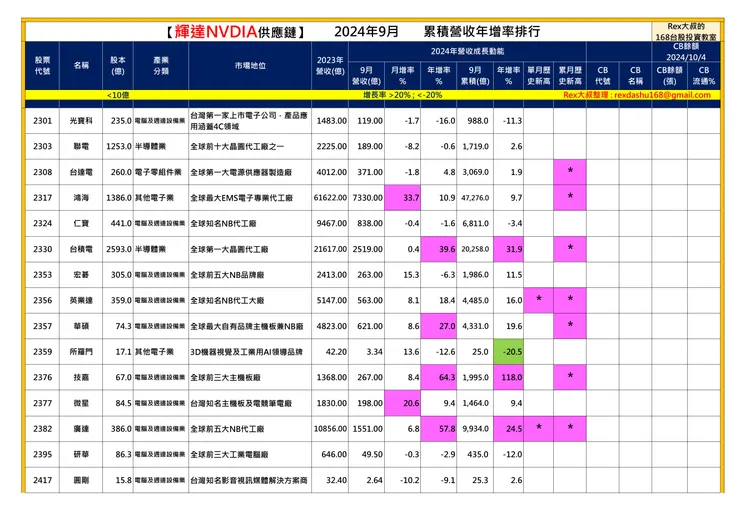
Task: Select stock code 2317 cell
Action: click(x=42, y=198)
